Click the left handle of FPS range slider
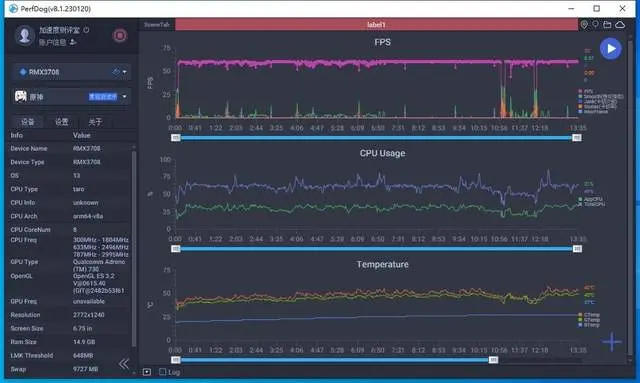Viewport: 640px width, 383px height. click(176, 138)
